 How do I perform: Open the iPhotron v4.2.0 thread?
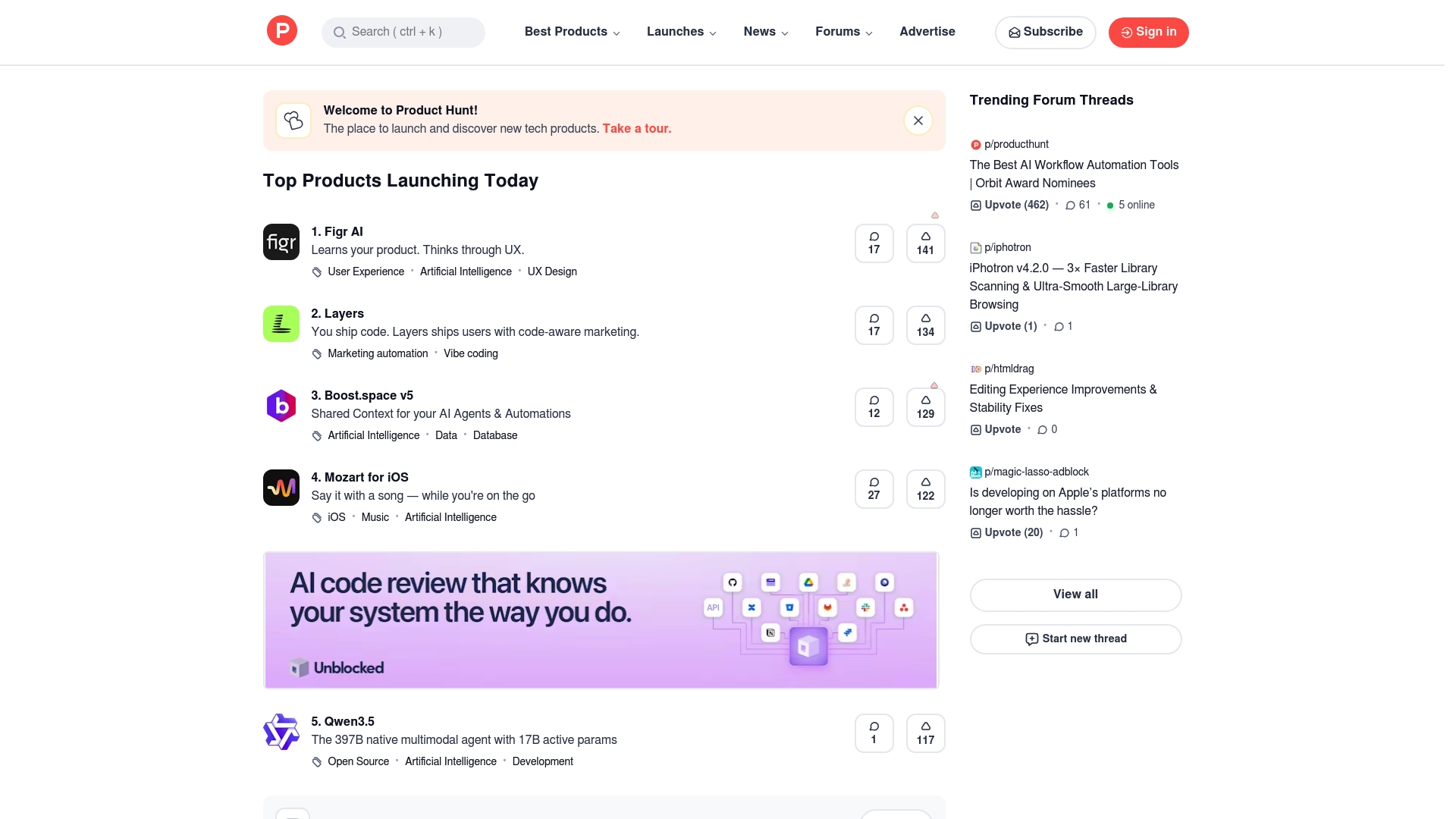click(x=1074, y=287)
